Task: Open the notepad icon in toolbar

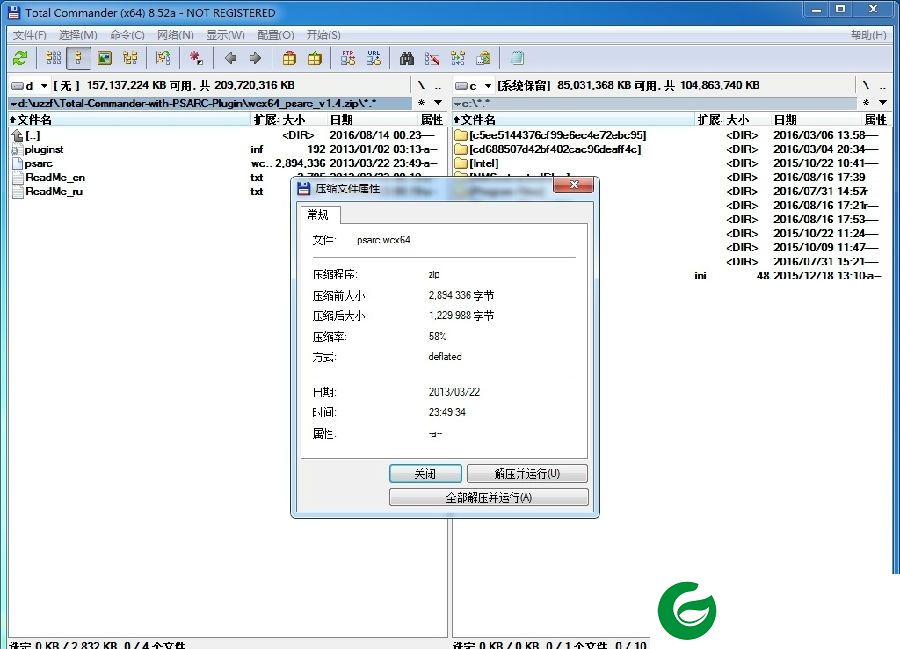Action: click(x=517, y=58)
